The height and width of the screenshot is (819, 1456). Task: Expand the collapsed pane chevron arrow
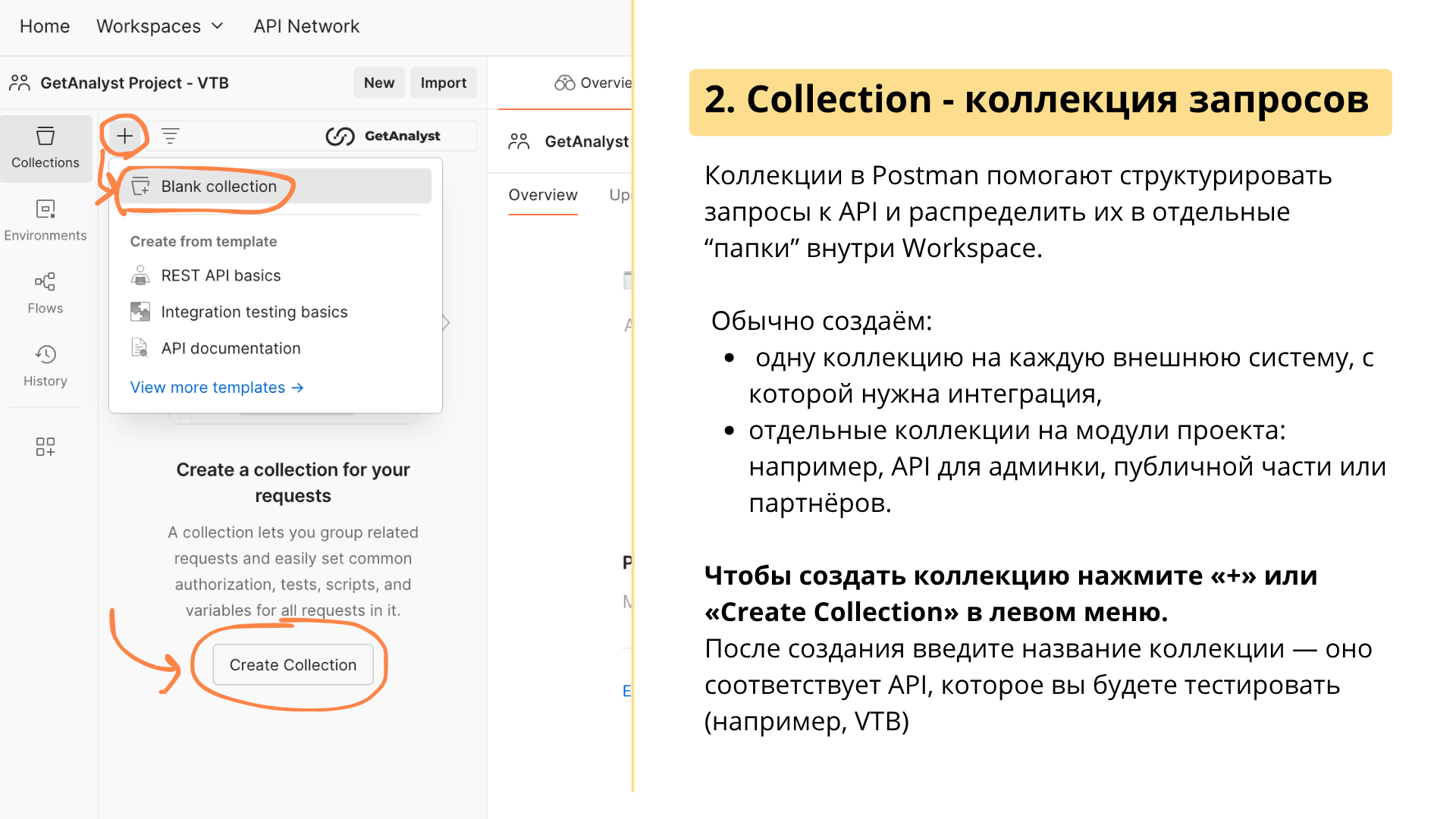point(446,322)
